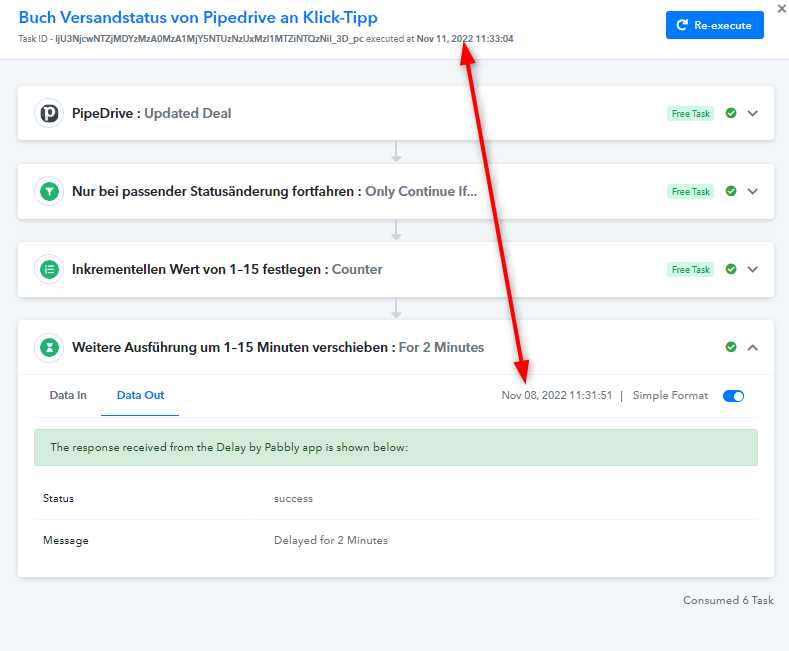Click the green Delay by Pabbly response banner
Image resolution: width=789 pixels, height=651 pixels.
pos(396,447)
